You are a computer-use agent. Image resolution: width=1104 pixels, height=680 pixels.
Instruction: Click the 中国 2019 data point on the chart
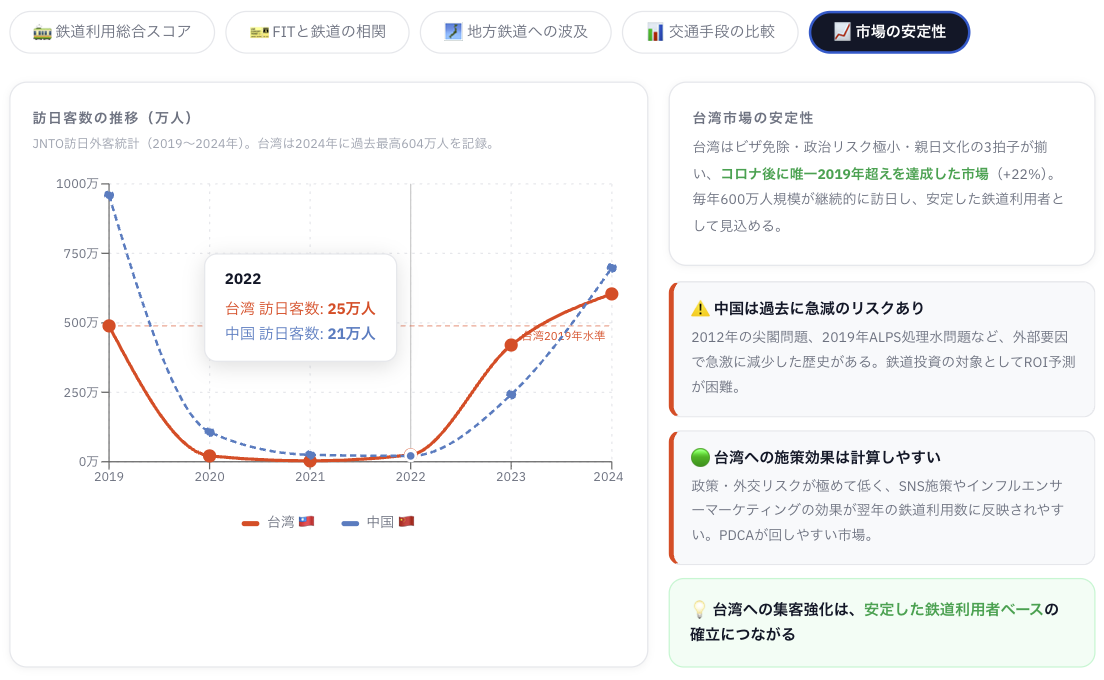point(109,195)
